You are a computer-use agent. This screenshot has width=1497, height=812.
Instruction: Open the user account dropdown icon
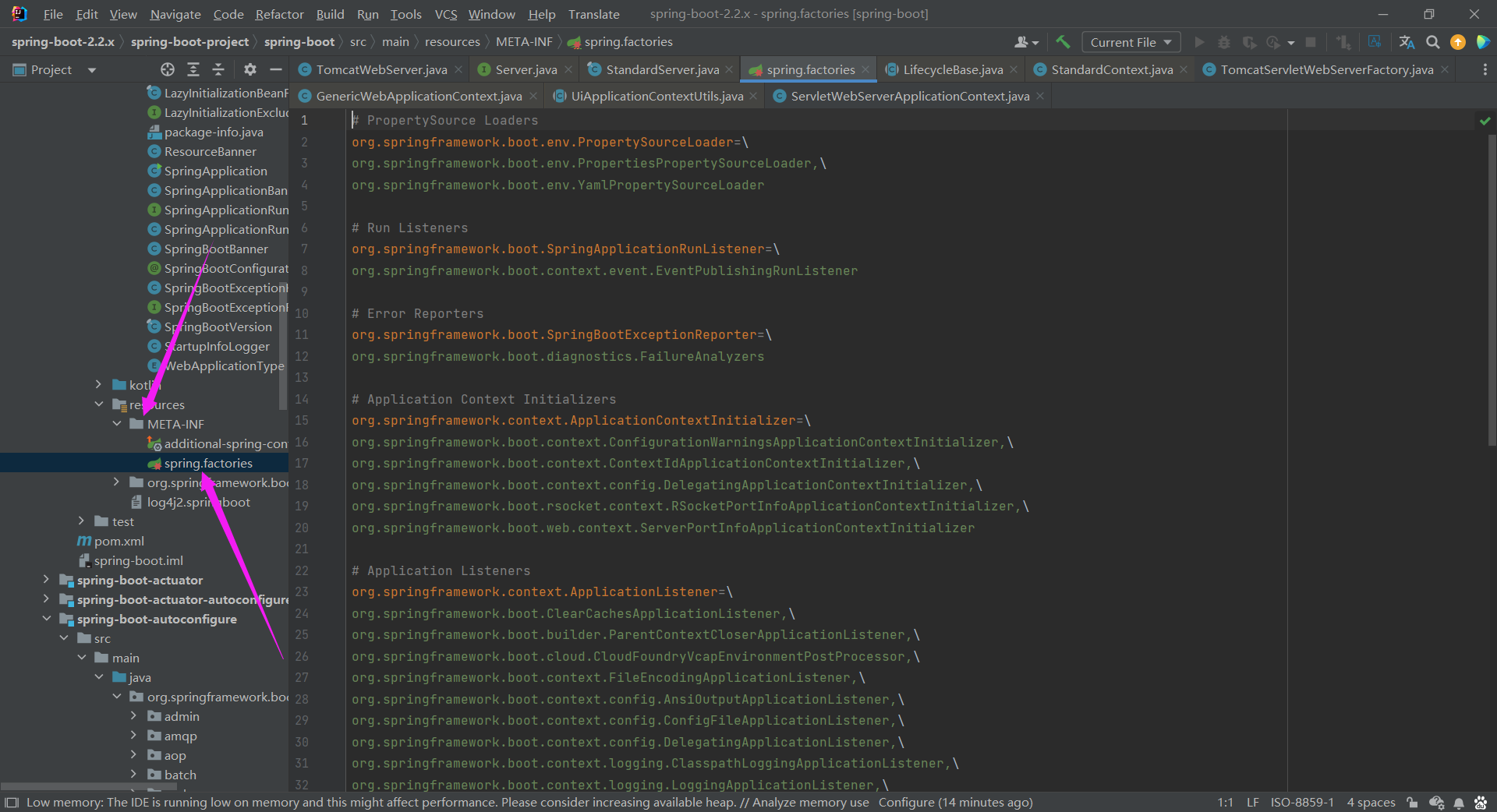tap(1026, 42)
